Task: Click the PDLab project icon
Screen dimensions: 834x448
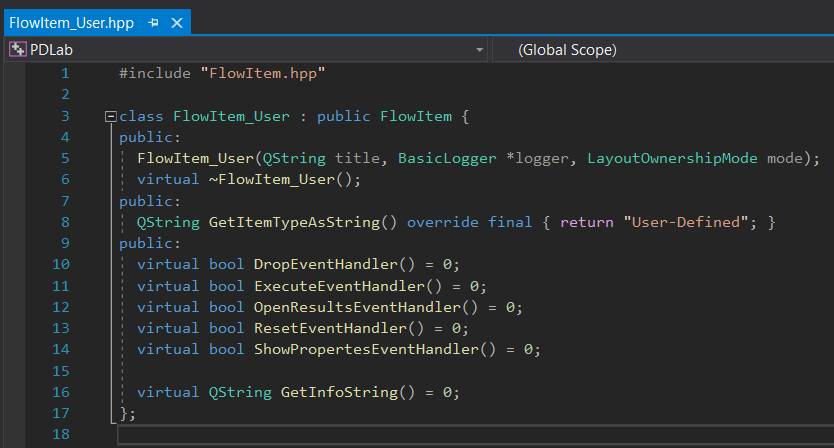Action: pyautogui.click(x=17, y=49)
